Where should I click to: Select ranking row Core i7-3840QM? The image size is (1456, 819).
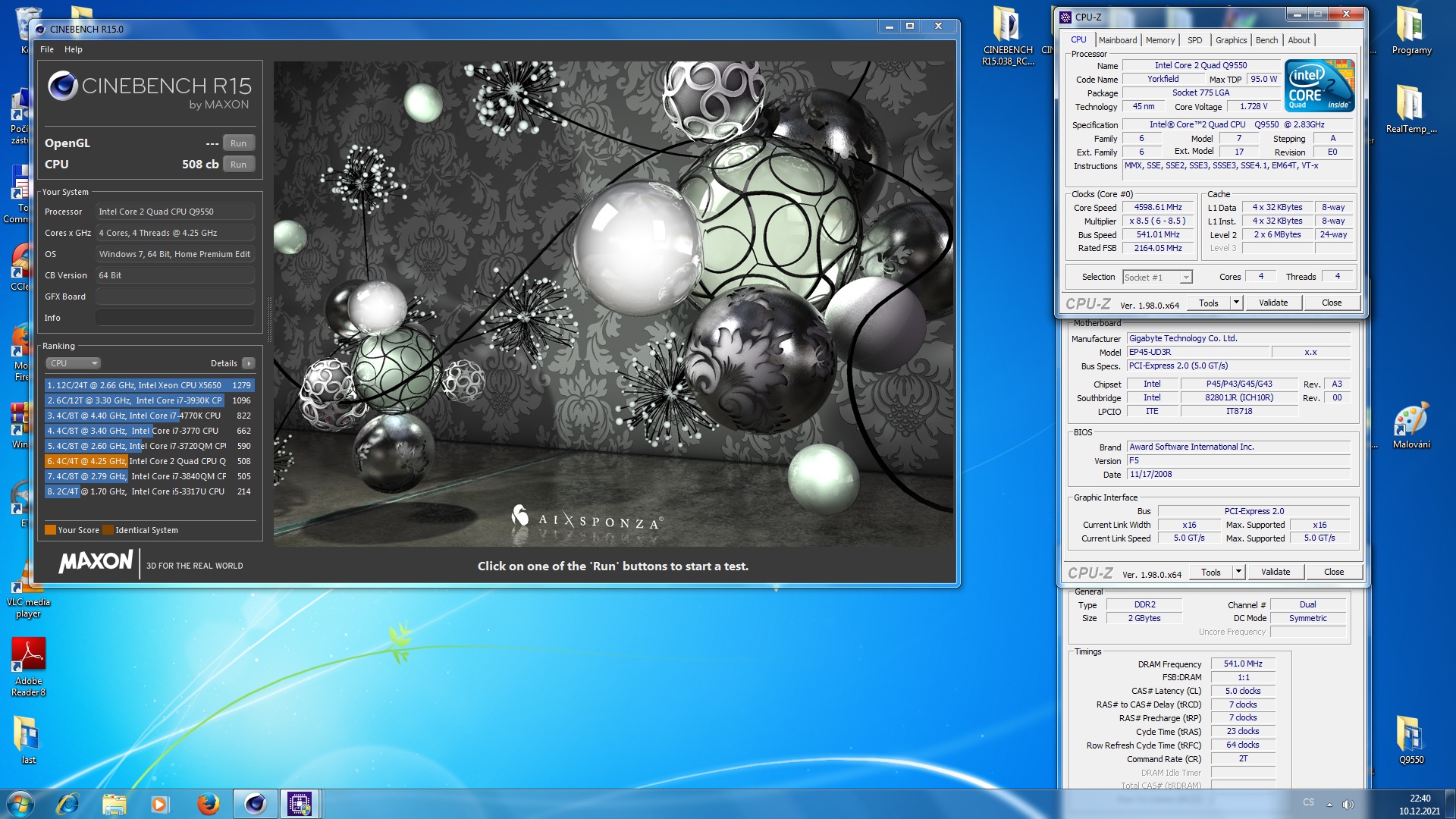tap(149, 476)
